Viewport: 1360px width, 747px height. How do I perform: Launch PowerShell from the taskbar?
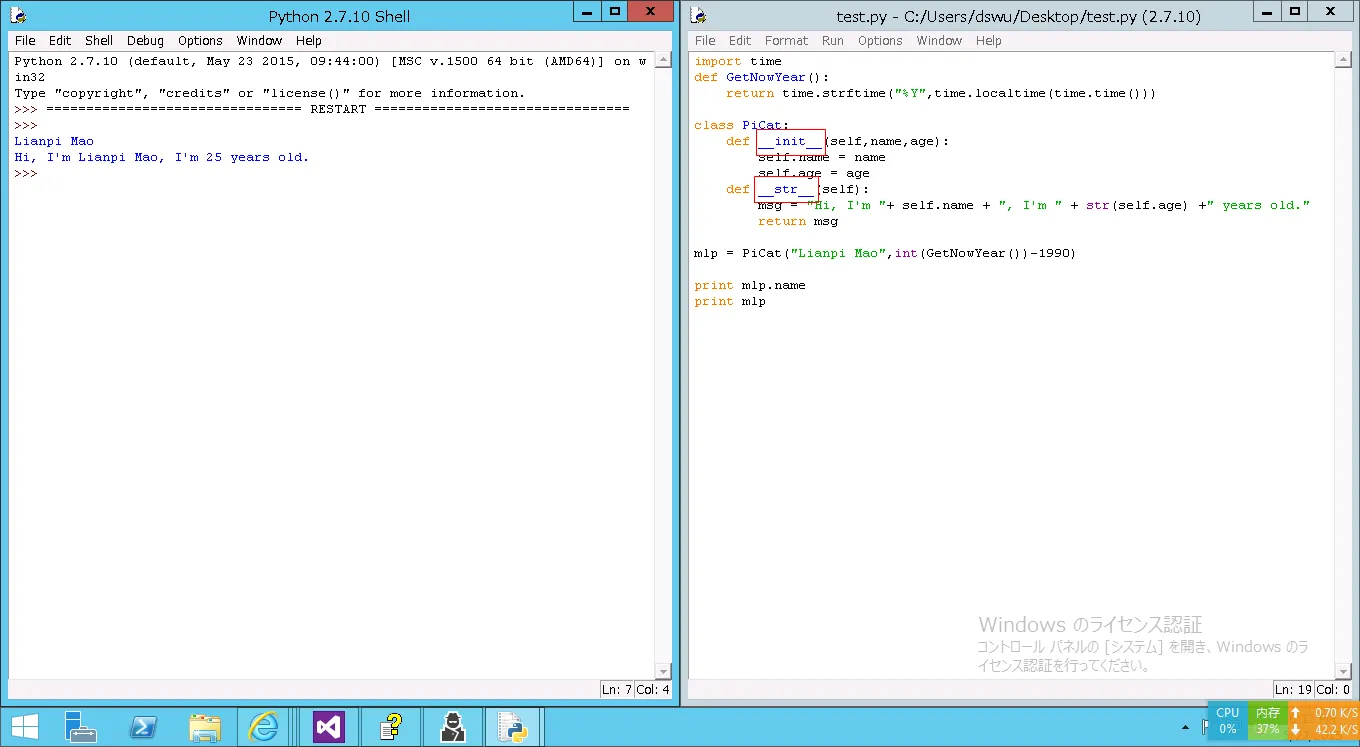point(143,726)
